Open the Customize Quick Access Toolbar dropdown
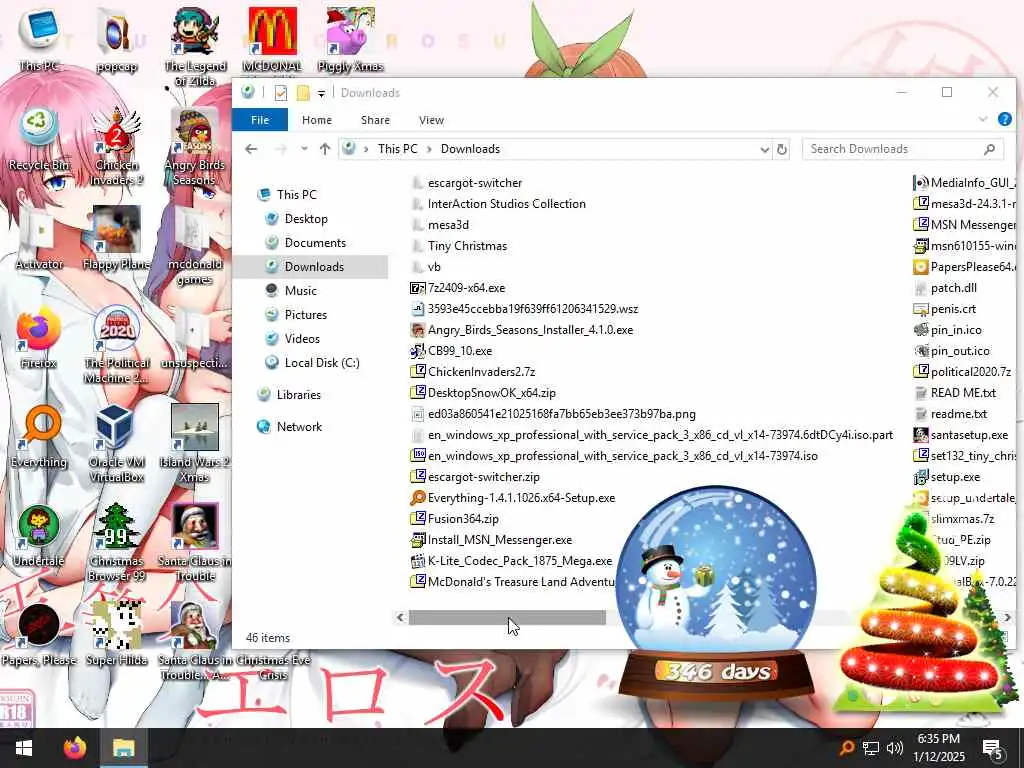 tap(321, 93)
